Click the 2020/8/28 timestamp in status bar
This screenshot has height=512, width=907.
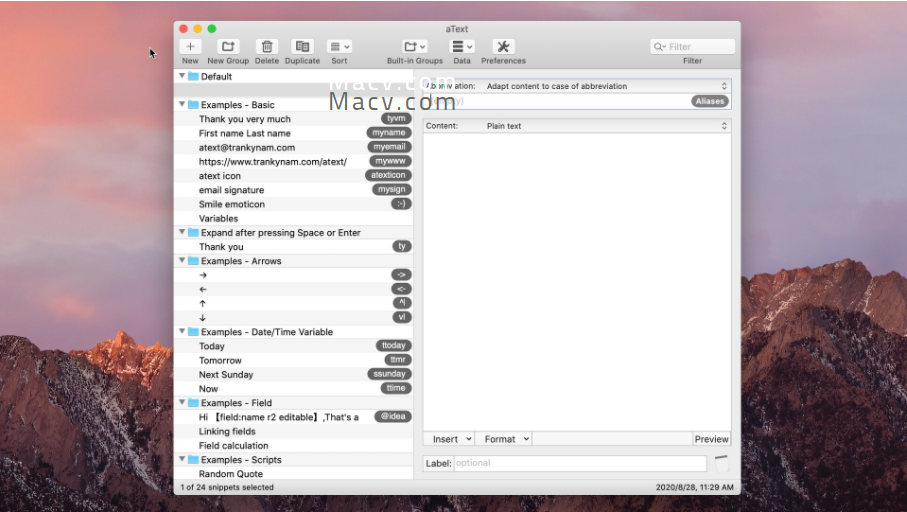click(x=695, y=487)
